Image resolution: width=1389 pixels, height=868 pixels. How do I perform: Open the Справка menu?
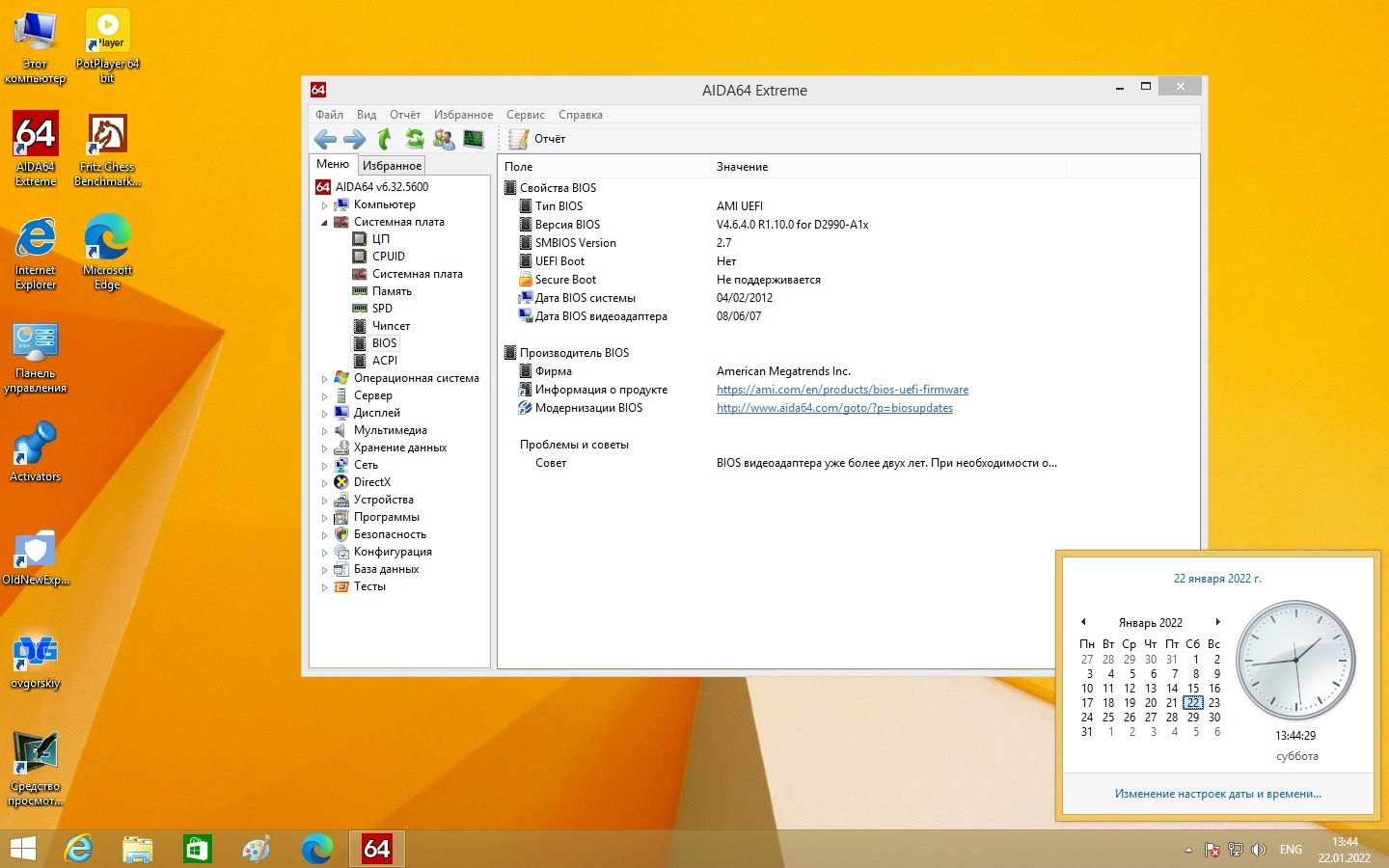581,115
